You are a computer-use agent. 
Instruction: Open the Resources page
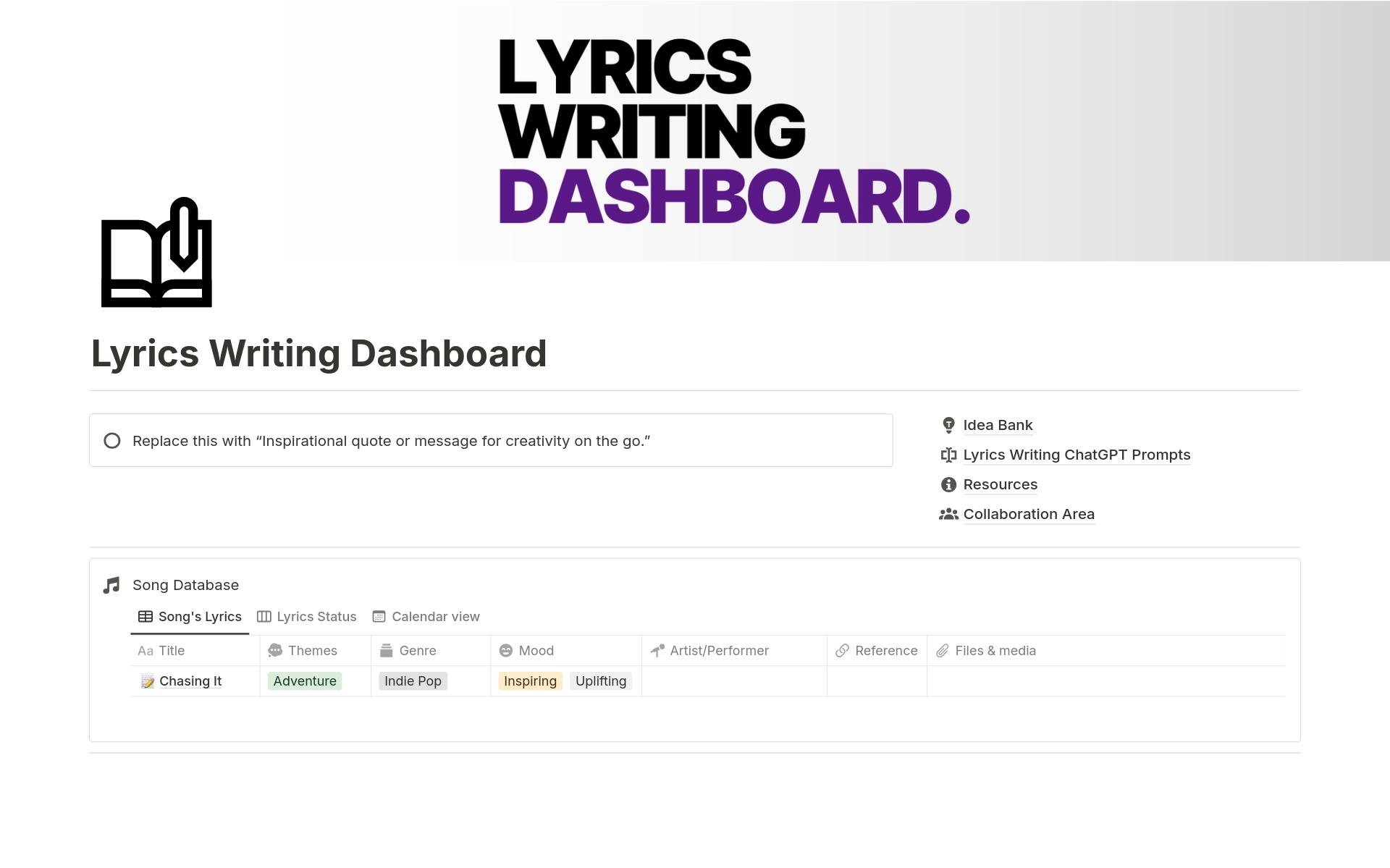(x=998, y=484)
